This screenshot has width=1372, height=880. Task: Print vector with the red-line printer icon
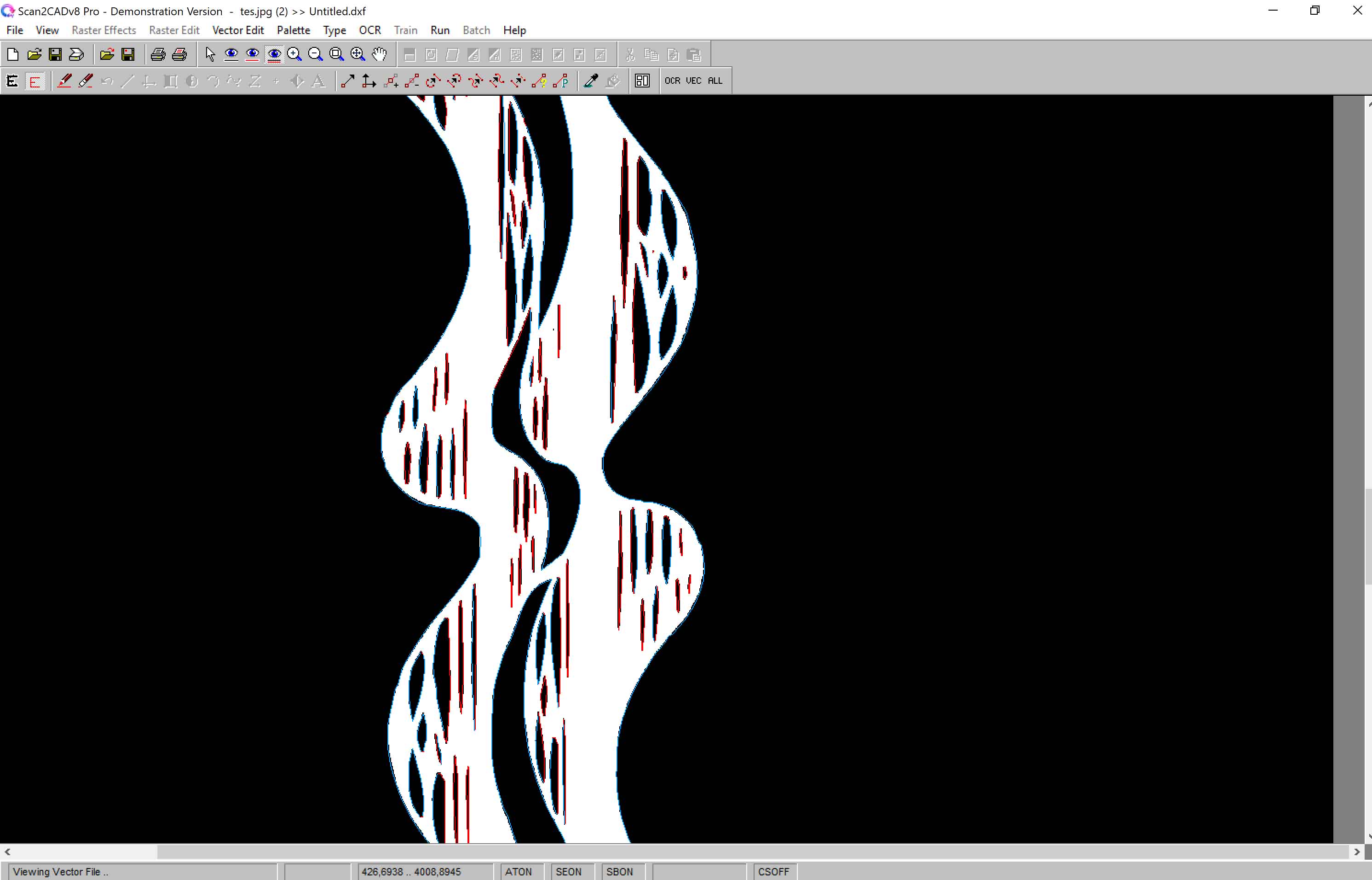(x=179, y=54)
